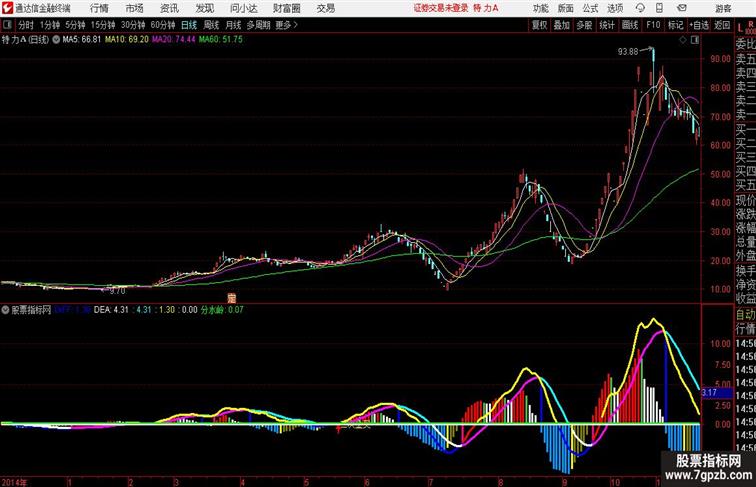
Task: Open the 行情 menu
Action: coord(99,8)
